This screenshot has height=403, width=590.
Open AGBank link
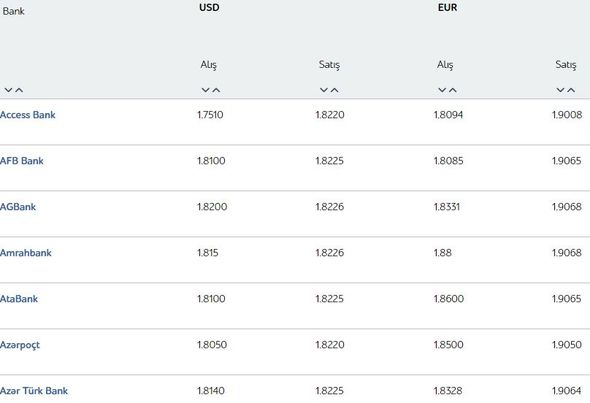click(18, 207)
